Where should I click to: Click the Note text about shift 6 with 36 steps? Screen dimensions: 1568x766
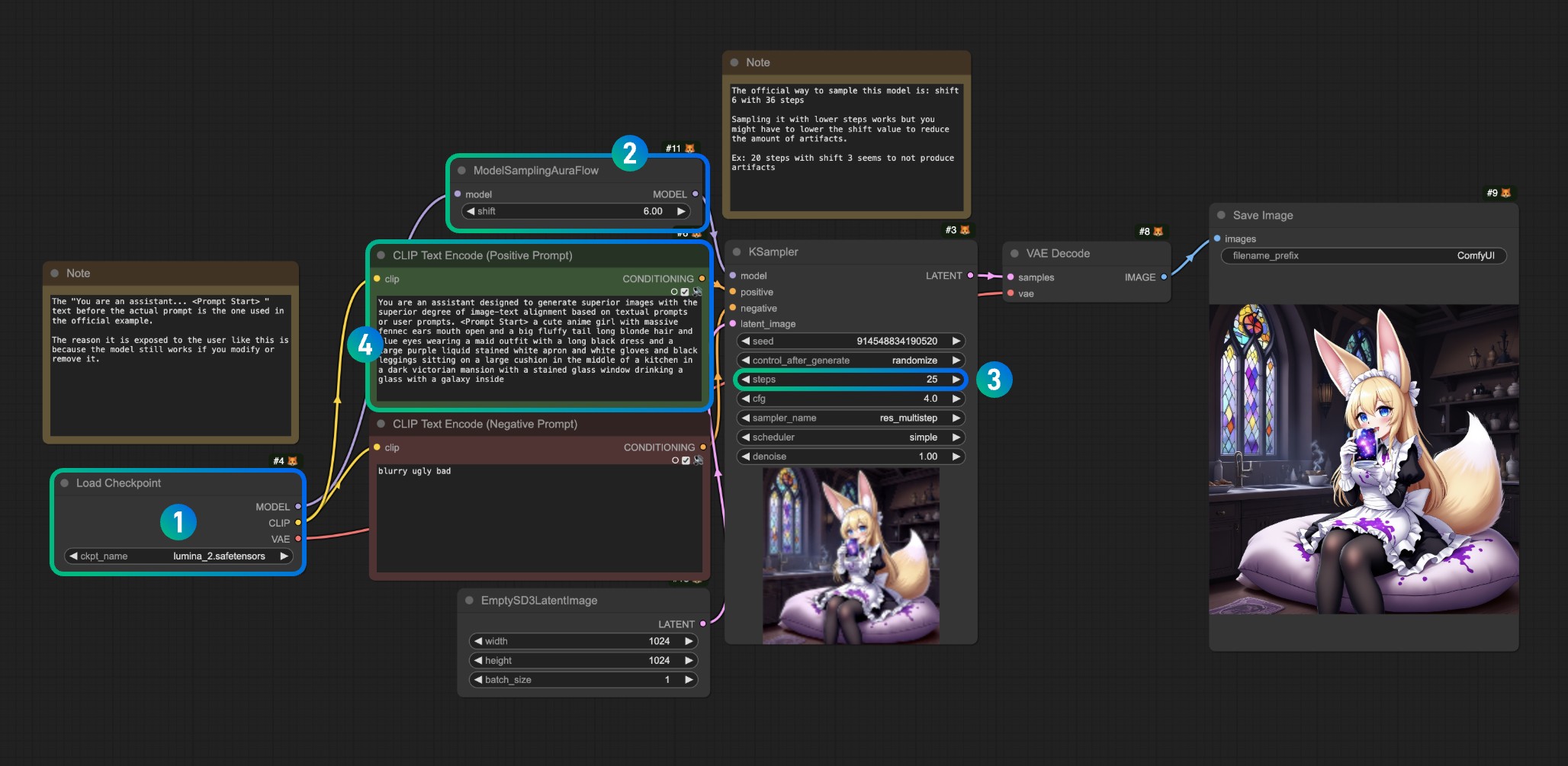tap(847, 147)
